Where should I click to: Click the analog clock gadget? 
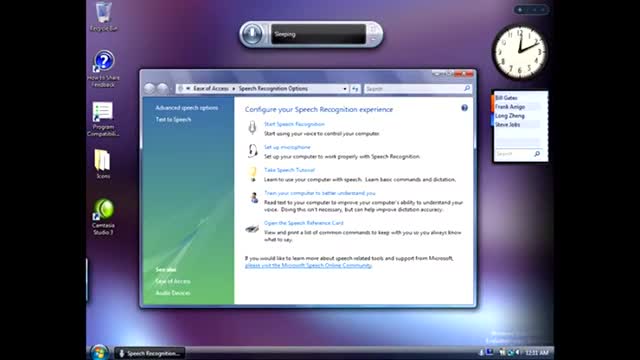(x=519, y=52)
